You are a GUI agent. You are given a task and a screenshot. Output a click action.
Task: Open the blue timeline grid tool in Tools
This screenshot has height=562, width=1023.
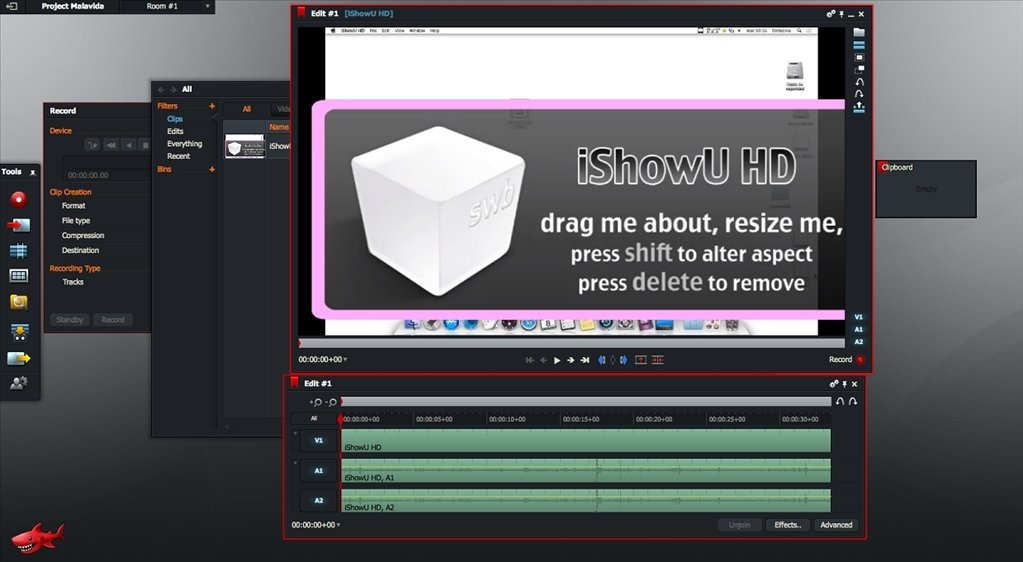pyautogui.click(x=18, y=251)
